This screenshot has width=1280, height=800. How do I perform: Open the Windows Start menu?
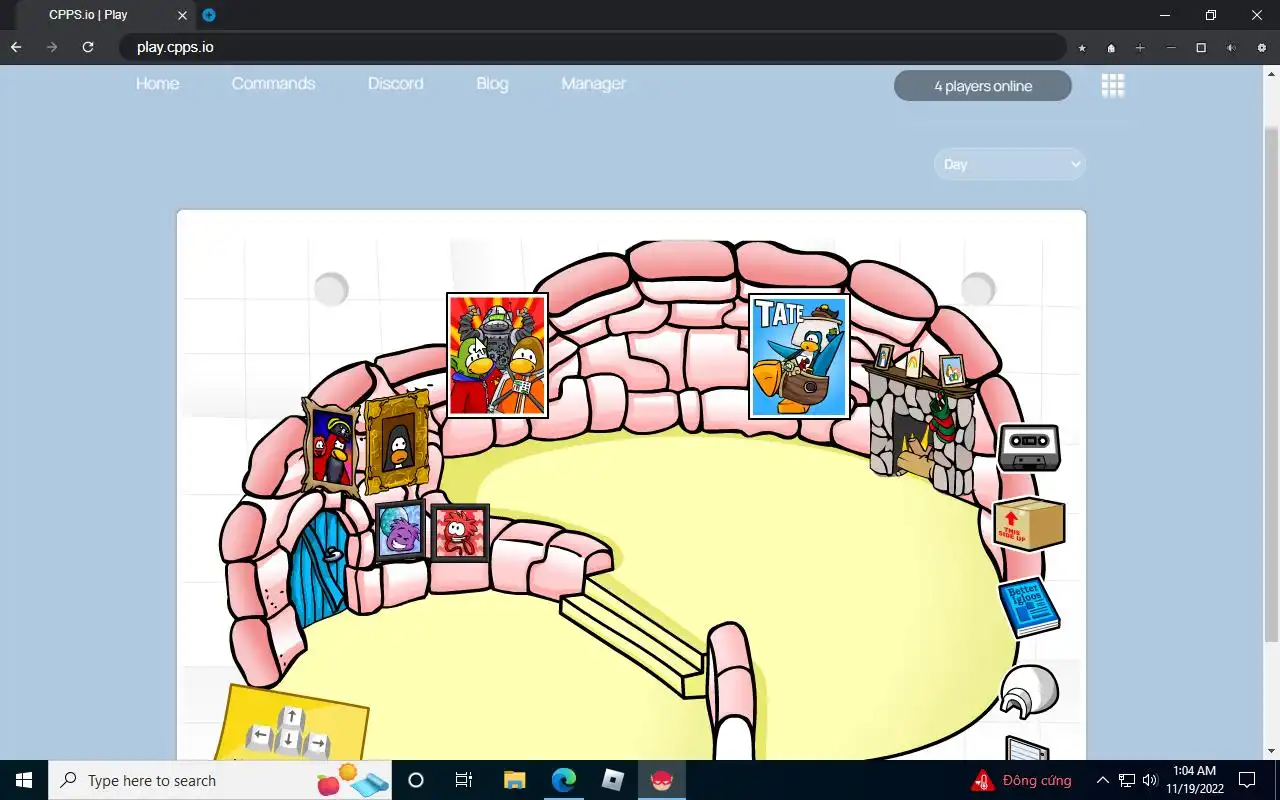24,780
